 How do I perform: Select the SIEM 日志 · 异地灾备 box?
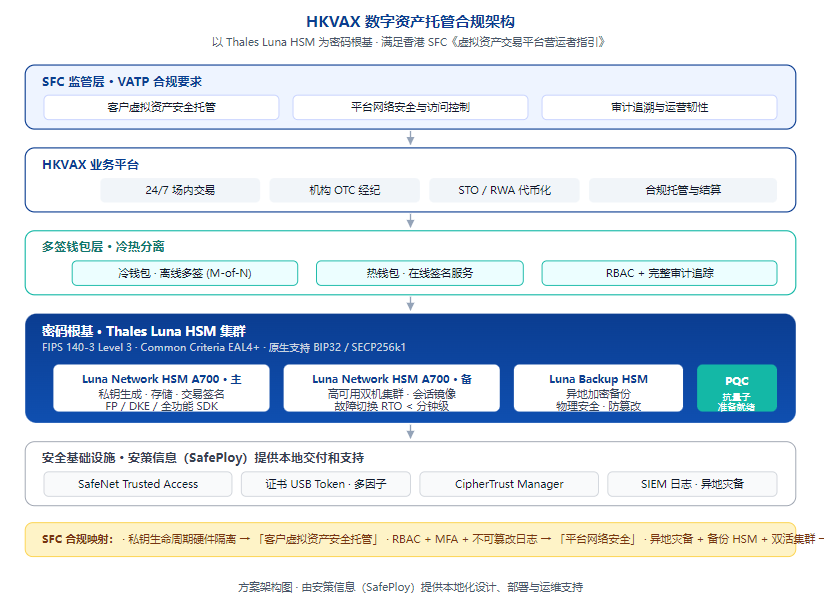(x=692, y=484)
